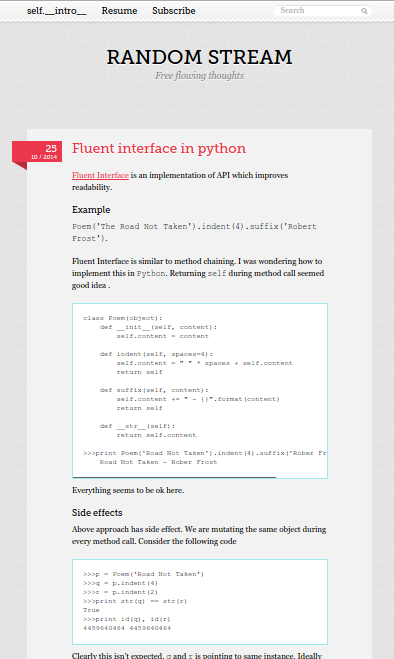Screen dimensions: 394x659
Task: Click the Free flowing thoughts tagline
Action: [199, 76]
